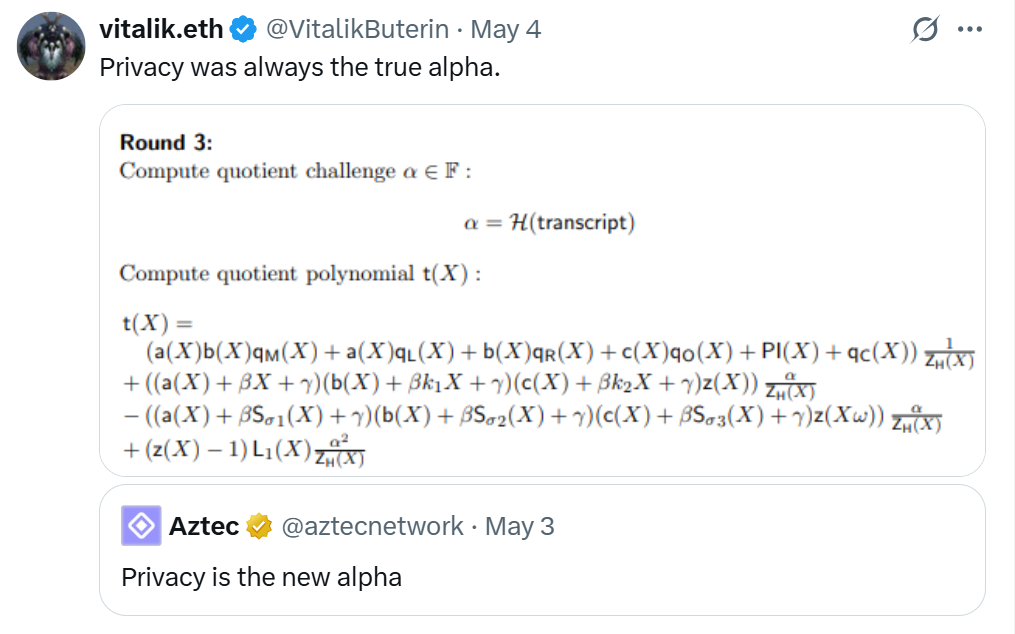The width and height of the screenshot is (1015, 634).
Task: Click the Aztec account name
Action: tap(204, 526)
